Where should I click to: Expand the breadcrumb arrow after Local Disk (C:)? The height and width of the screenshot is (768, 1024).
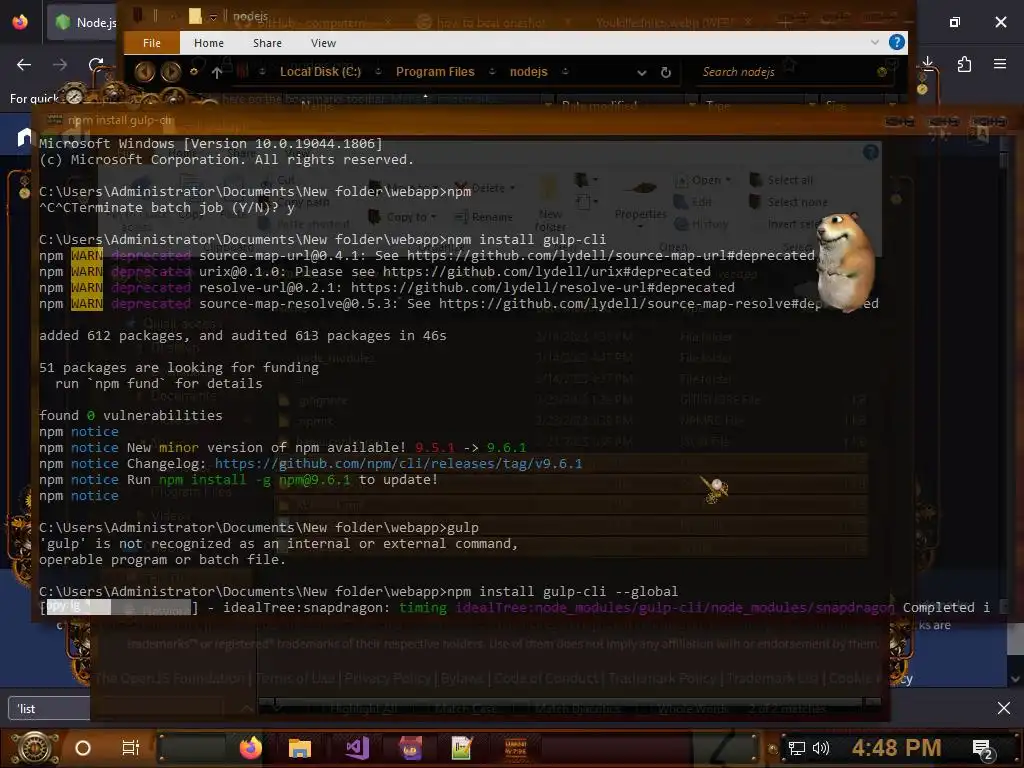(x=378, y=72)
